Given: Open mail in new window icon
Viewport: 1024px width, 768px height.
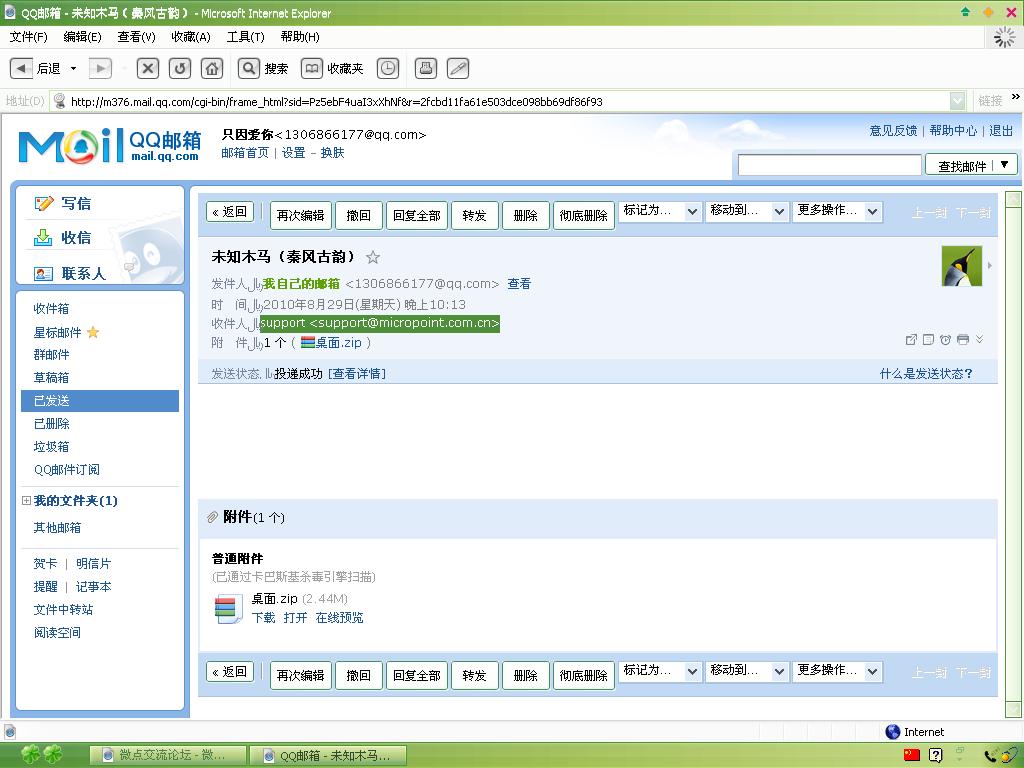Looking at the screenshot, I should [x=911, y=340].
